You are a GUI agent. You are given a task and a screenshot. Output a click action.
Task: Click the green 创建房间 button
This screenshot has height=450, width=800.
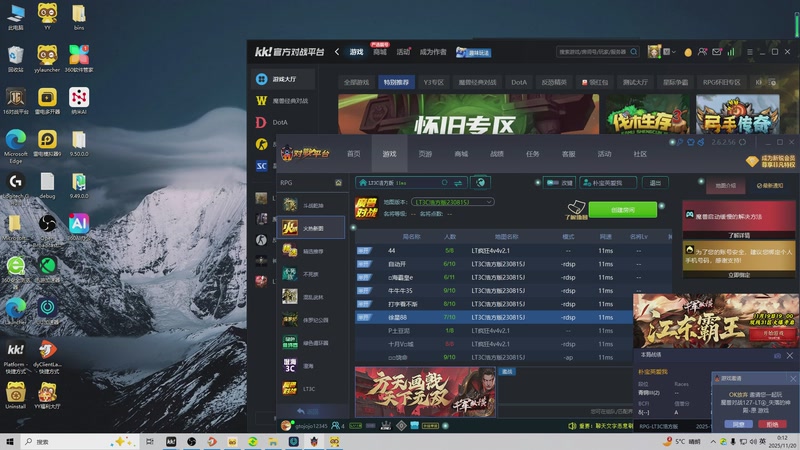[x=622, y=210]
